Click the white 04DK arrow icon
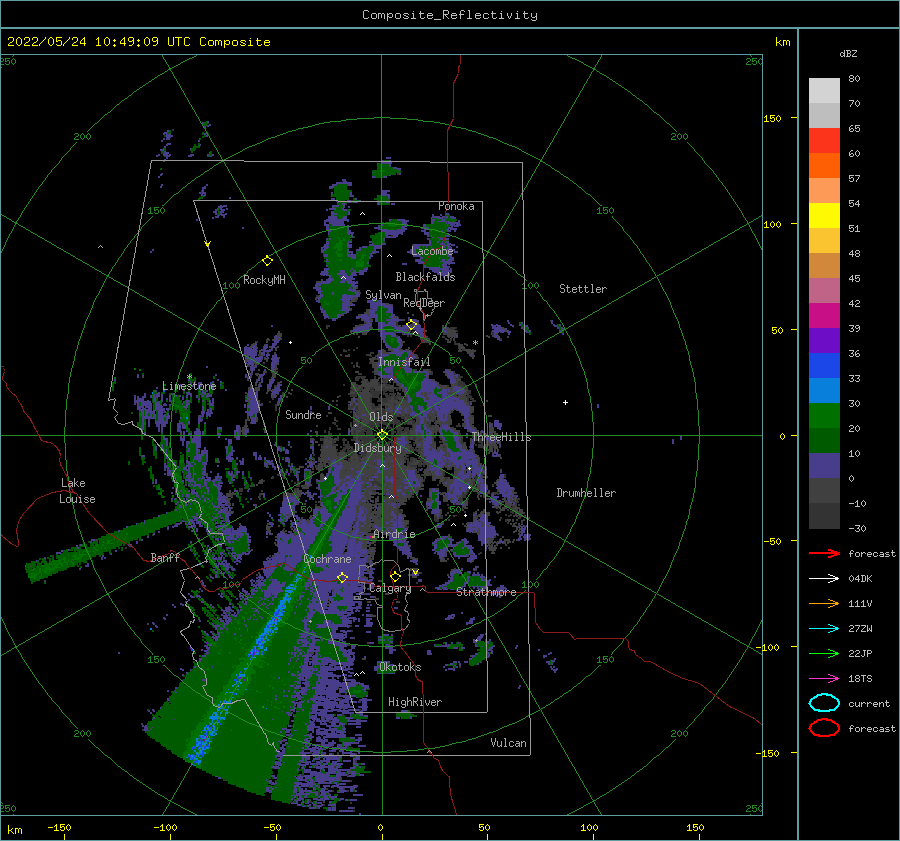Image resolution: width=900 pixels, height=841 pixels. pyautogui.click(x=824, y=578)
